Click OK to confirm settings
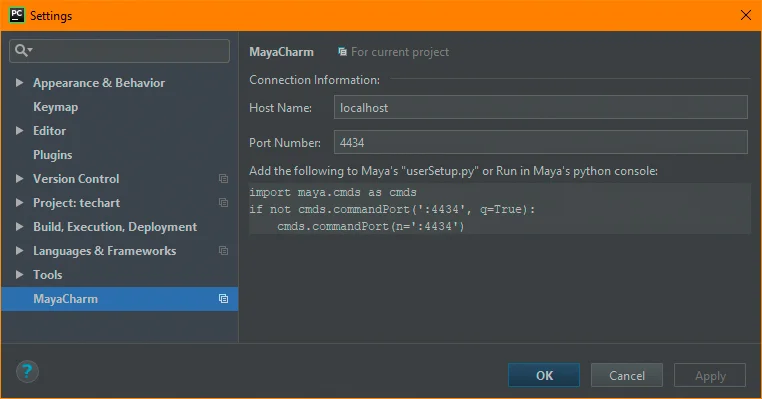The image size is (762, 399). point(544,375)
